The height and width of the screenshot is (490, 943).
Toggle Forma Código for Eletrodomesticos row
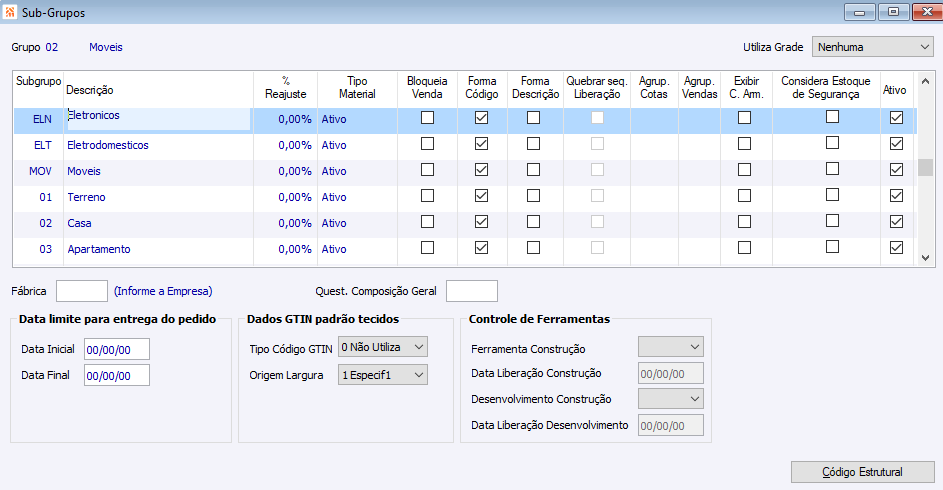[481, 144]
